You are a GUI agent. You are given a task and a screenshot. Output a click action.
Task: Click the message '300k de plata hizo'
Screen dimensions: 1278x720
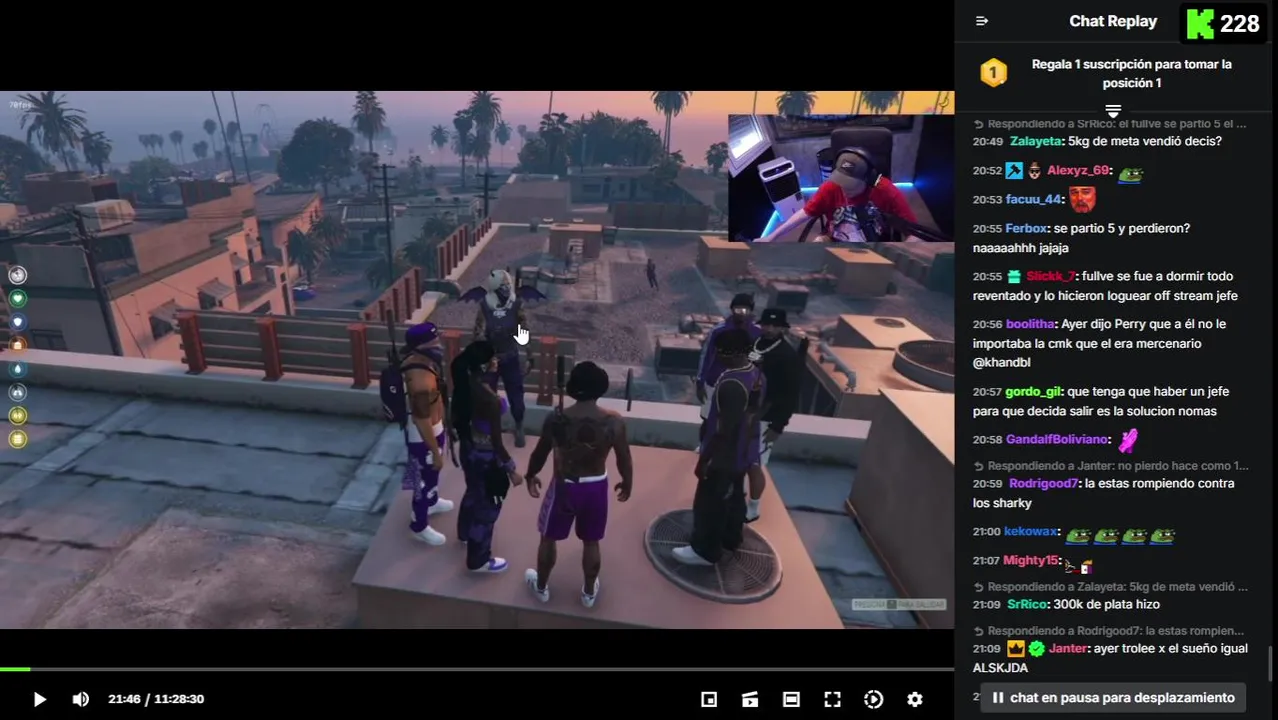1105,605
